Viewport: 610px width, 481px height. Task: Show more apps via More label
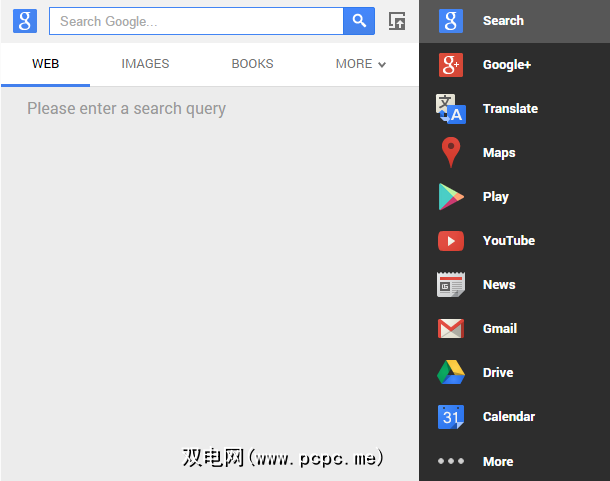coord(498,462)
